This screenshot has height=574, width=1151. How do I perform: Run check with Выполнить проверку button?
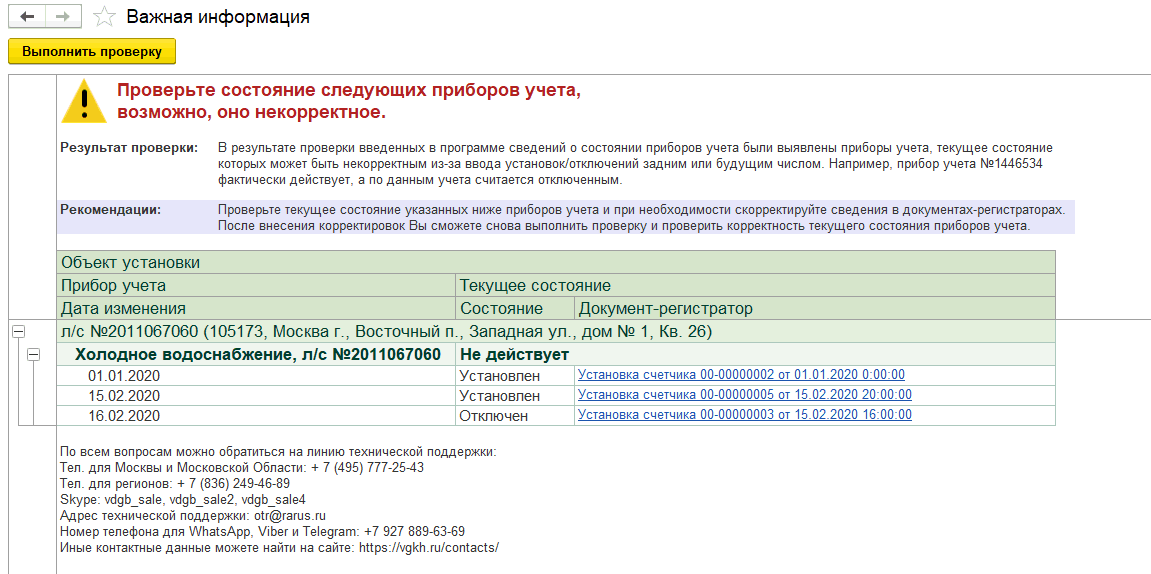coord(92,51)
